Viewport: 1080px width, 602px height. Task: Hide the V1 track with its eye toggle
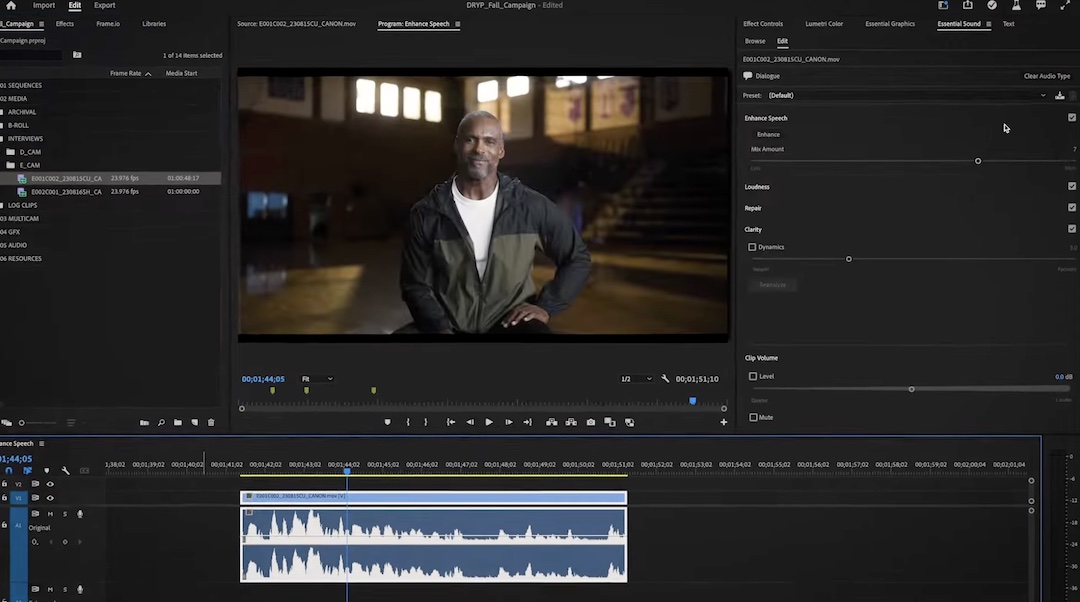pos(50,498)
